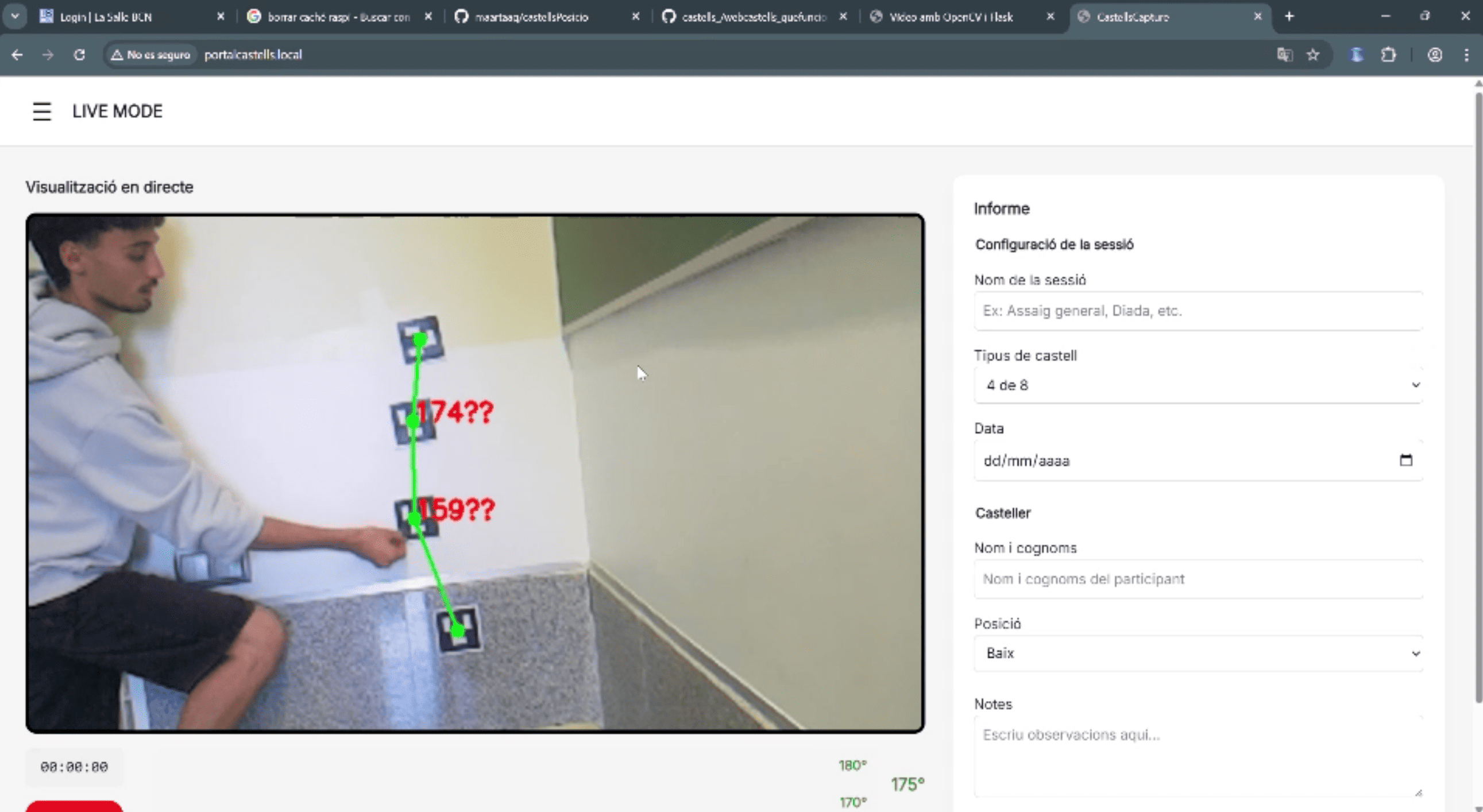1483x812 pixels.
Task: Click the browser reload icon
Action: click(79, 55)
